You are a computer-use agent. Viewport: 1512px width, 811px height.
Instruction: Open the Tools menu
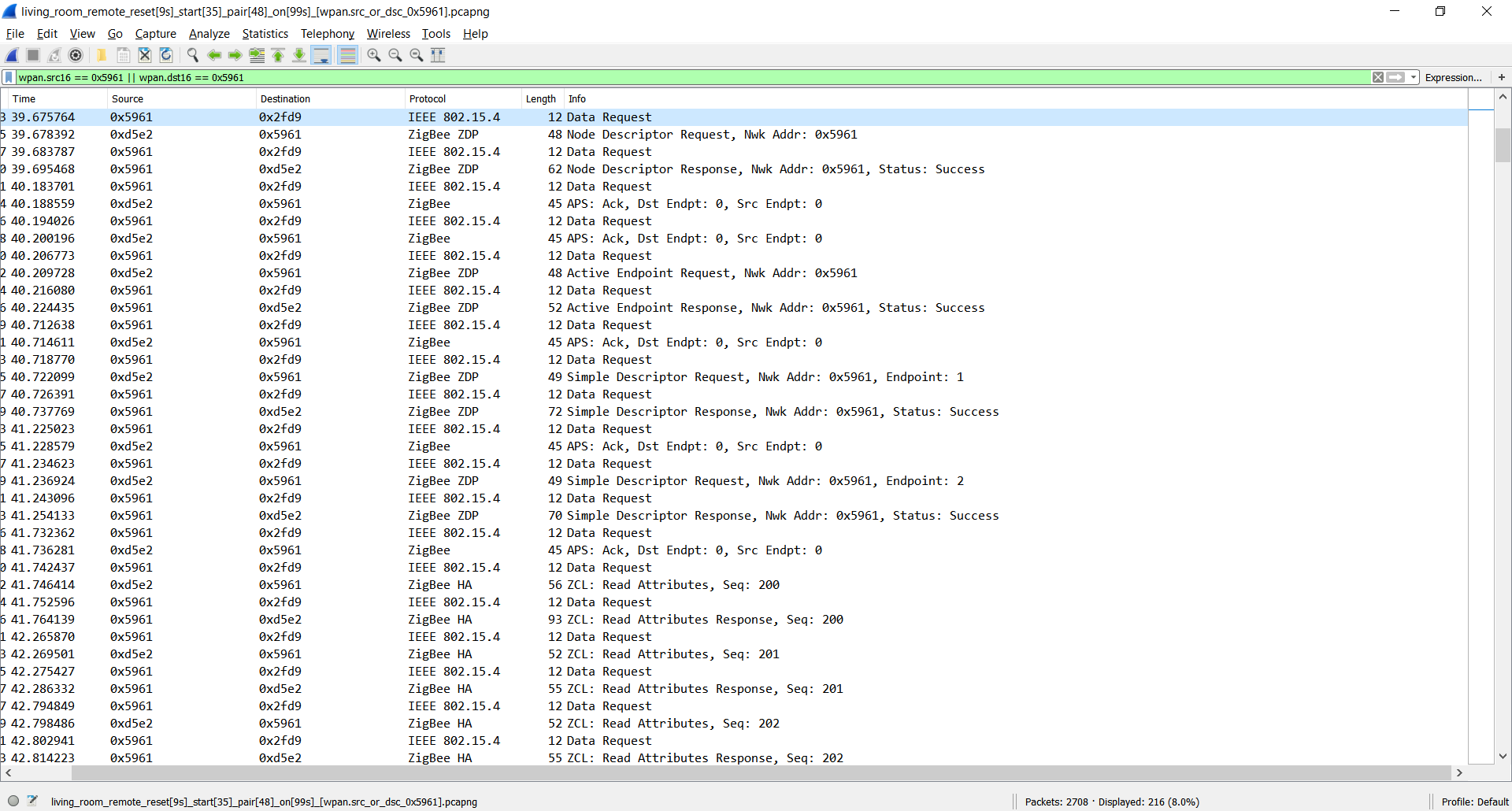(435, 34)
